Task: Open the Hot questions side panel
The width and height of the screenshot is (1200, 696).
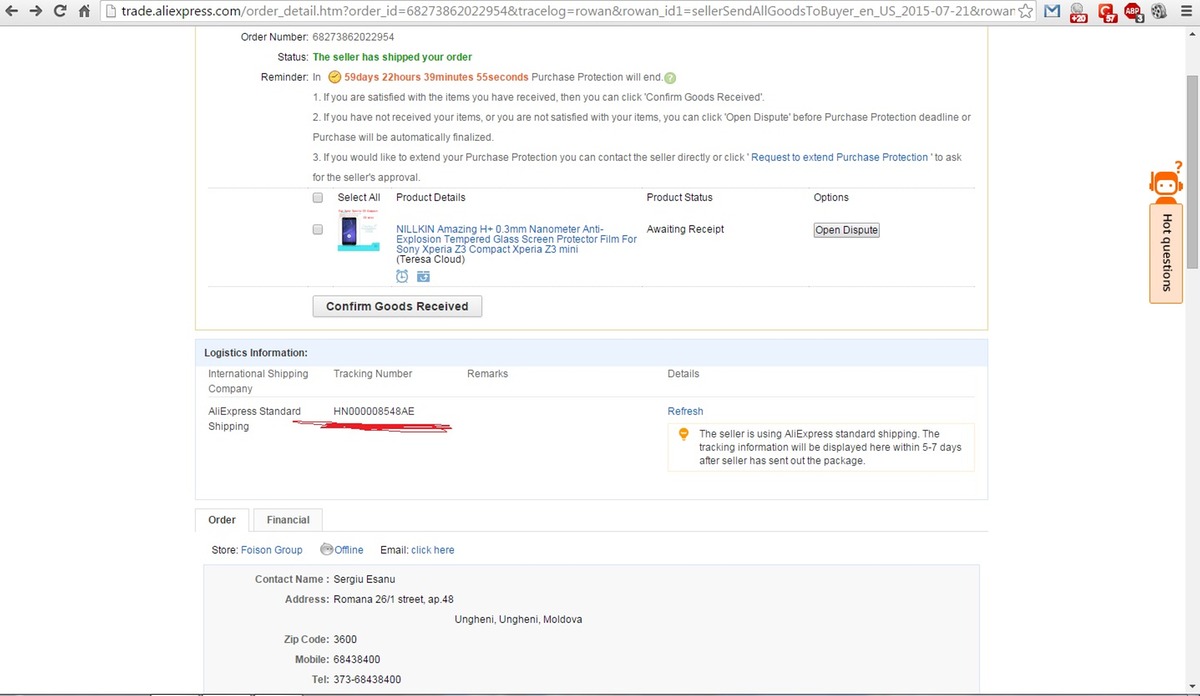Action: (x=1166, y=253)
